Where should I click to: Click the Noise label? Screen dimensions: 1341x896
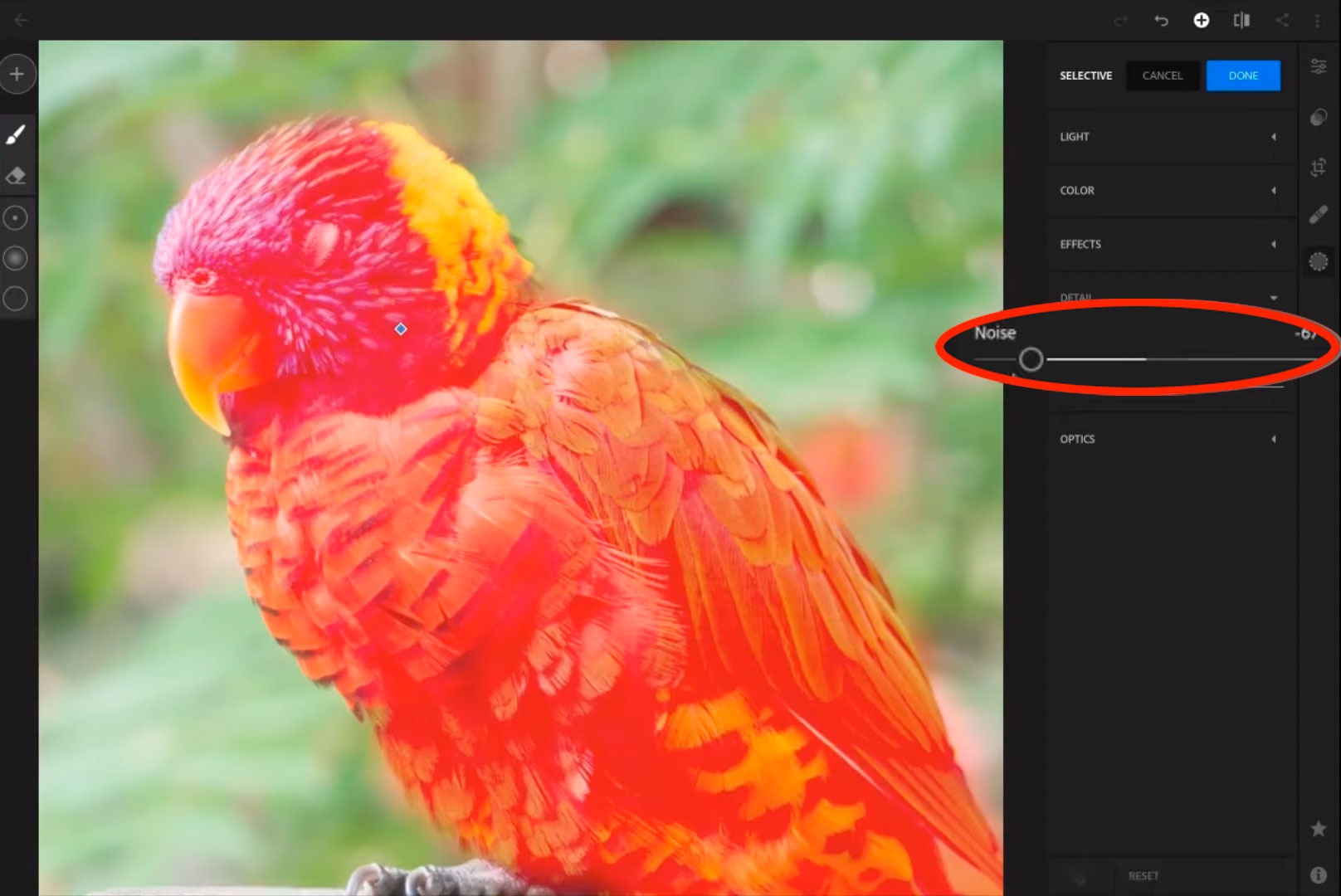(x=995, y=333)
